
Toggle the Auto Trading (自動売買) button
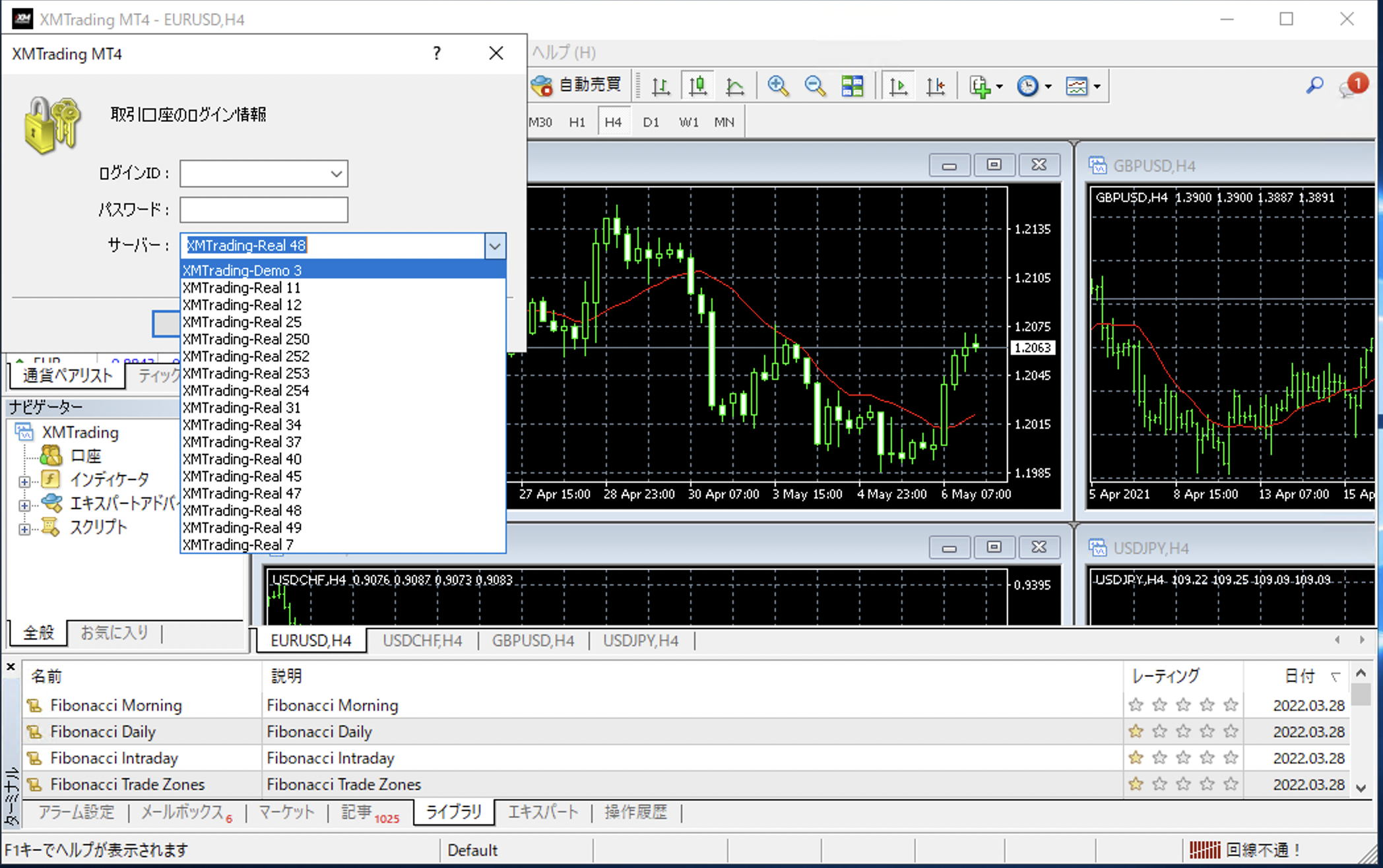click(x=576, y=85)
